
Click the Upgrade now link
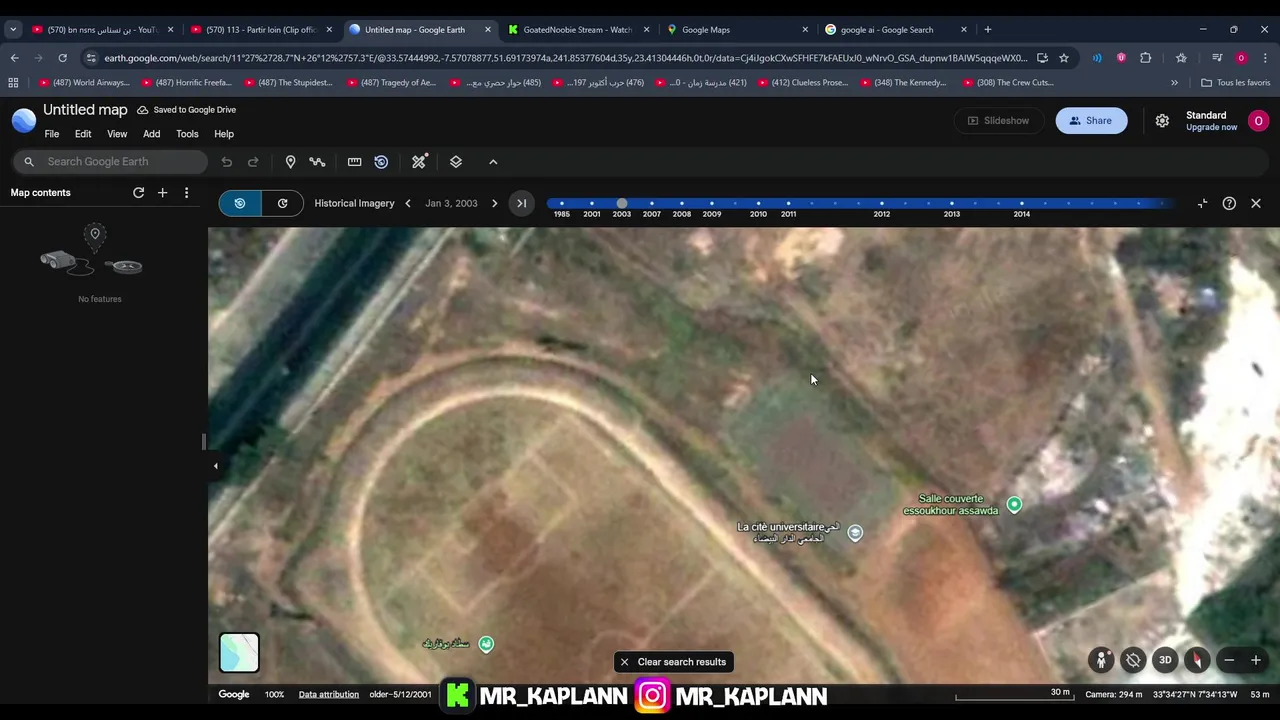pos(1212,127)
